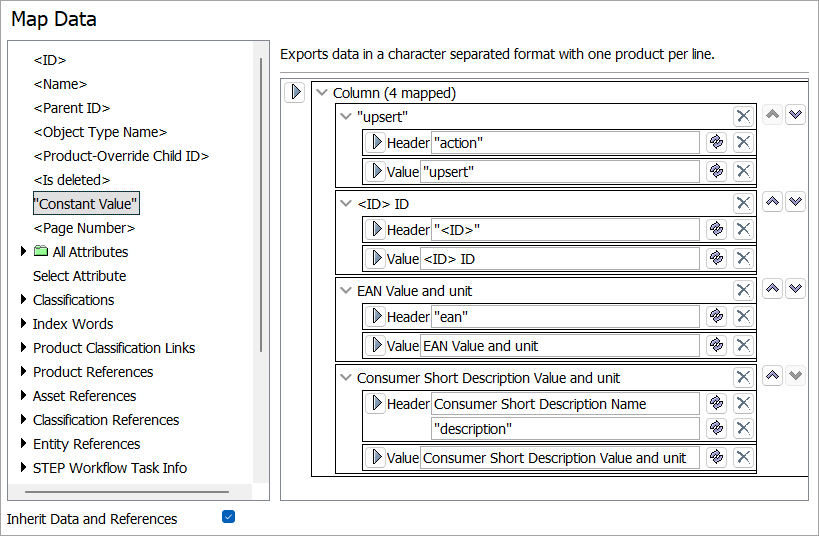Click the "<ID>" header input field

[x=566, y=230]
